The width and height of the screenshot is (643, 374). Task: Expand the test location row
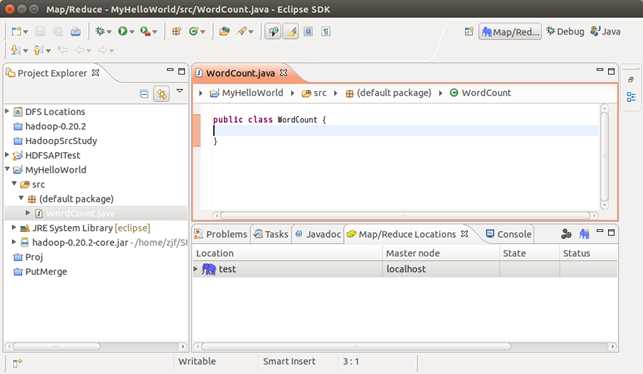coord(196,269)
